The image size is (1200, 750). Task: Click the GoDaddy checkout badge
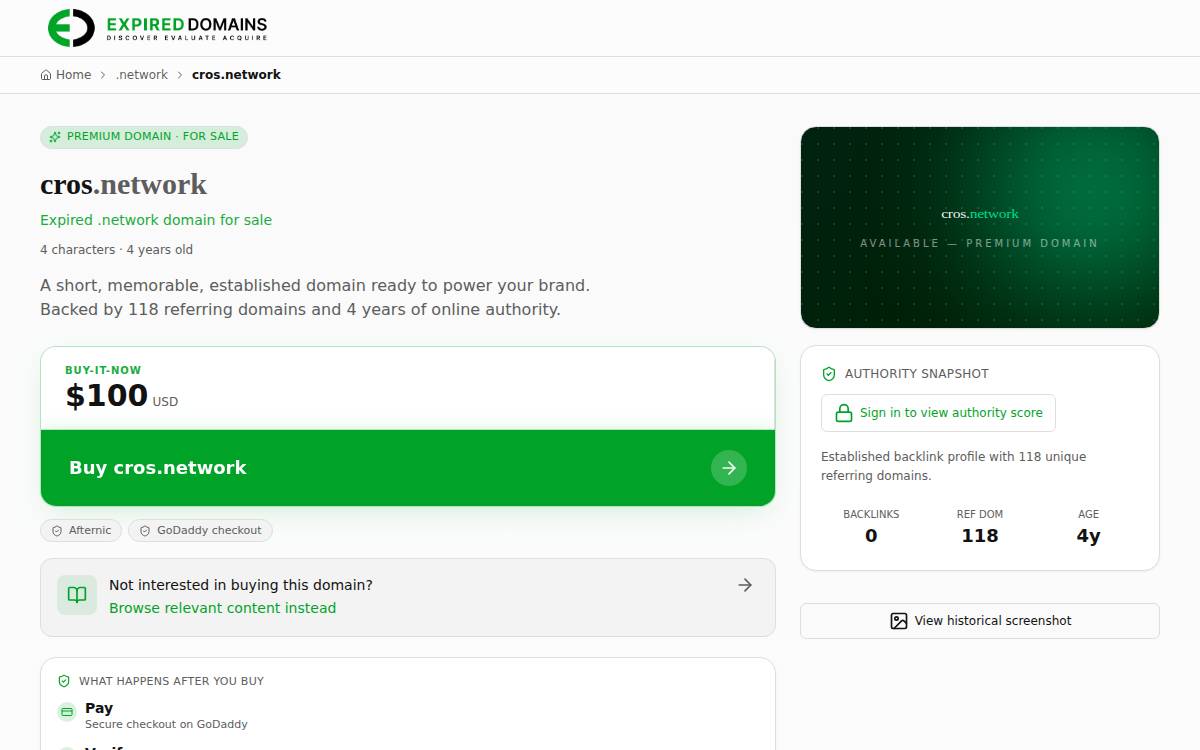[200, 531]
